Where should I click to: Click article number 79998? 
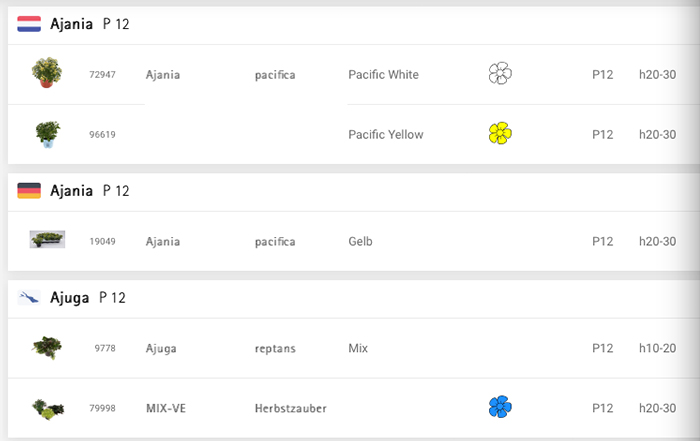click(102, 408)
